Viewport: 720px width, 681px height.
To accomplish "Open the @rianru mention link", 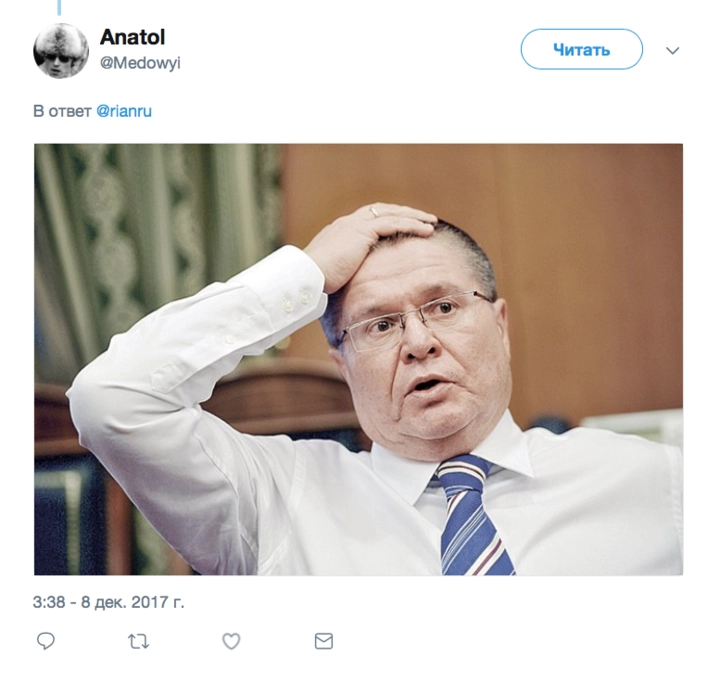I will (x=124, y=112).
